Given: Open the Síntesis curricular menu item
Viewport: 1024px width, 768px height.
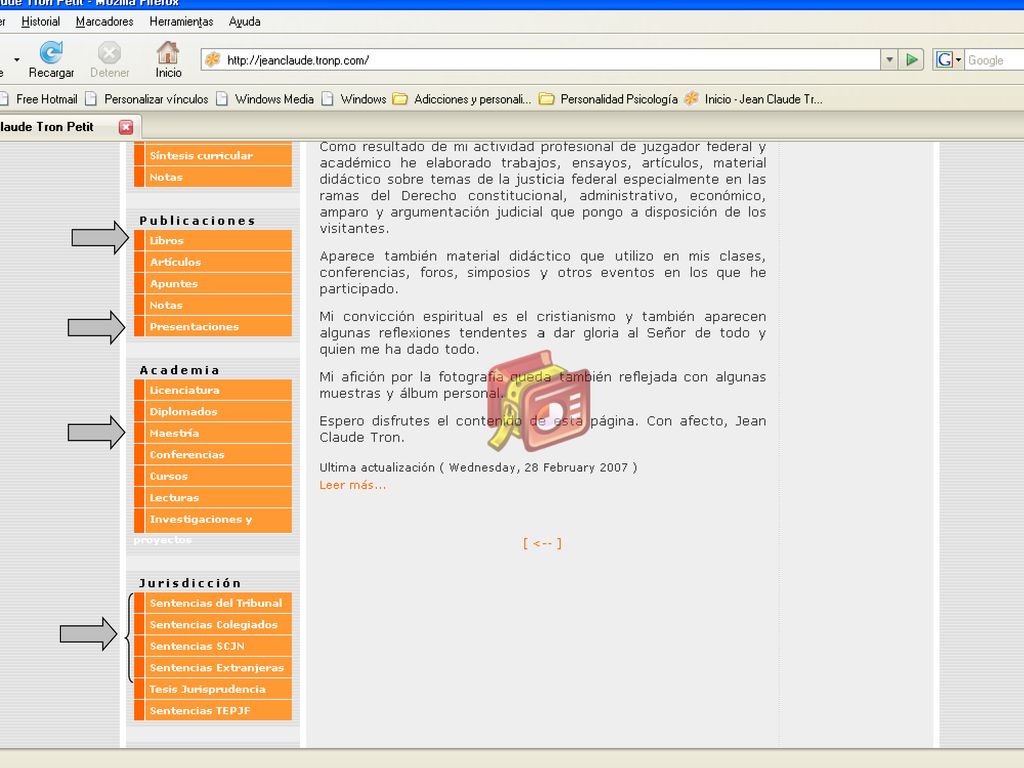Looking at the screenshot, I should tap(213, 155).
